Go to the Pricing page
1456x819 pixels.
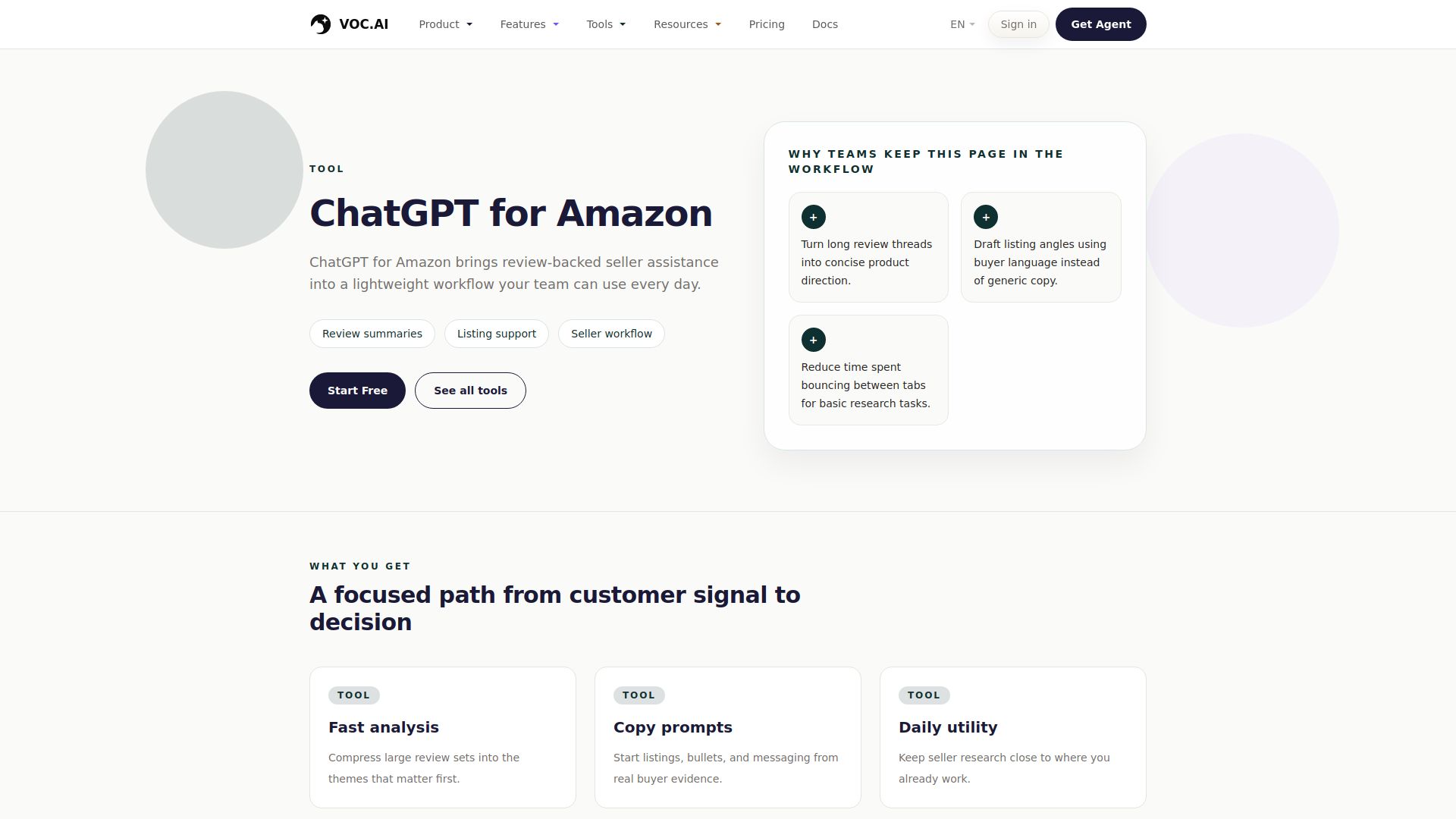(x=767, y=24)
